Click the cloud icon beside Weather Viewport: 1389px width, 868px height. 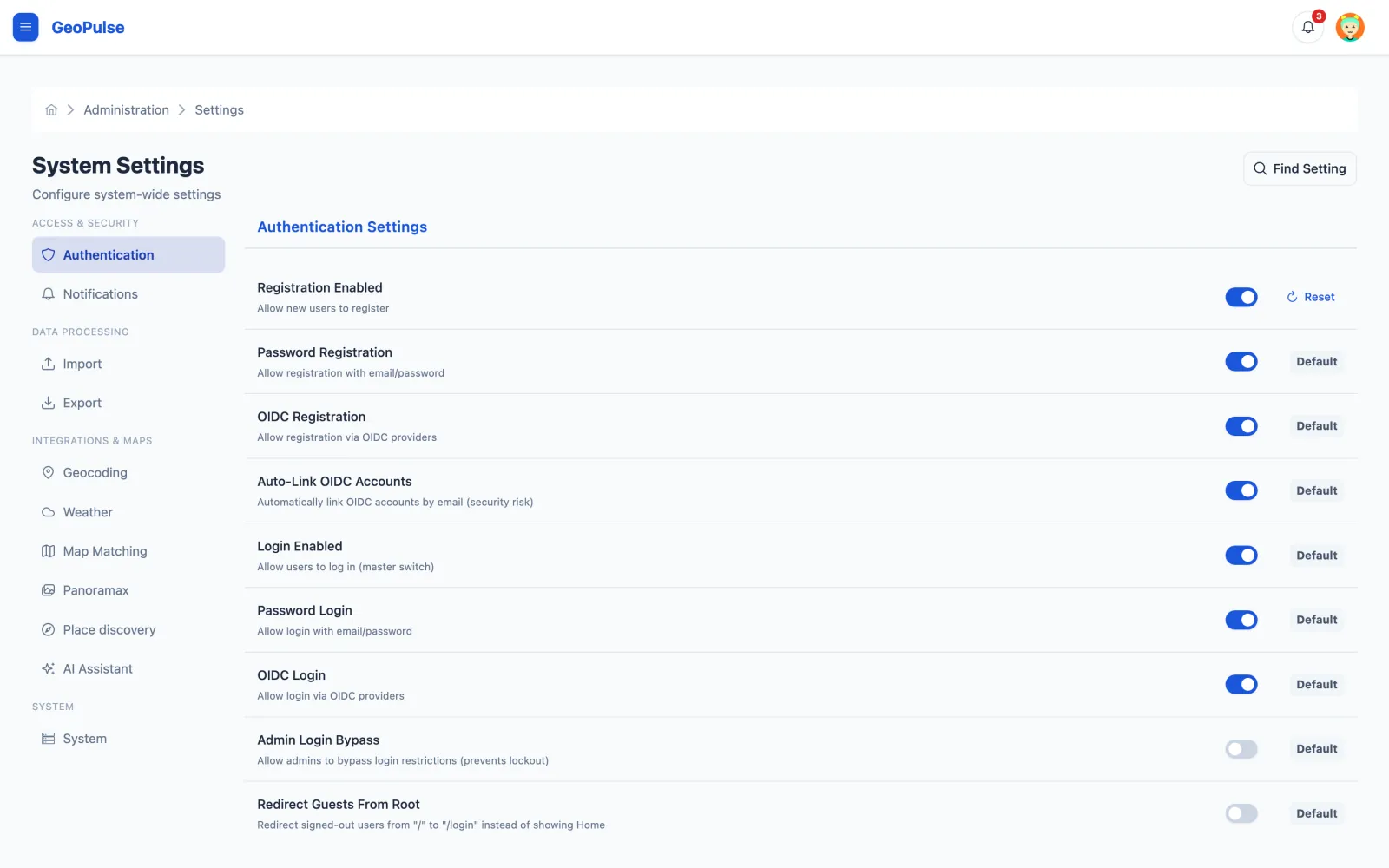(49, 512)
